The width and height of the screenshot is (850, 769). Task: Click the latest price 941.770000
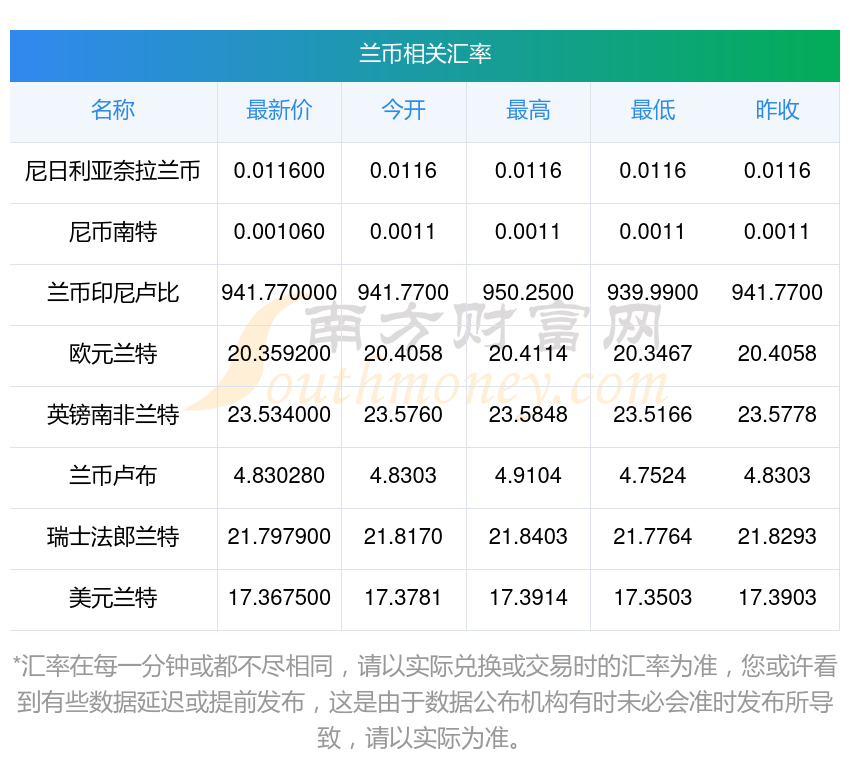[279, 293]
